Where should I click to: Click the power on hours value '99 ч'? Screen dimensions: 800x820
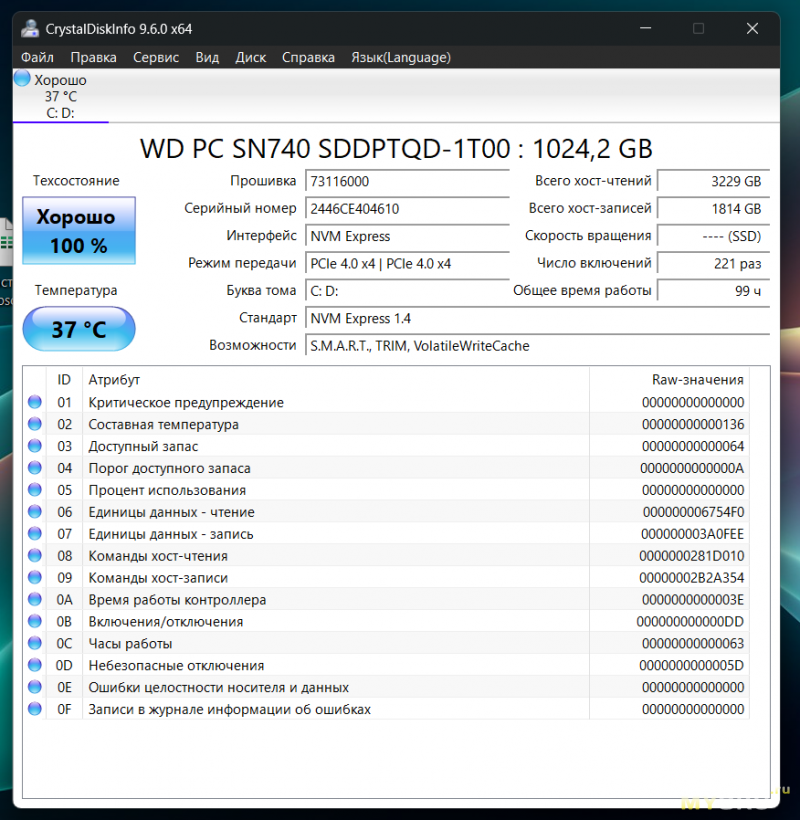[713, 291]
